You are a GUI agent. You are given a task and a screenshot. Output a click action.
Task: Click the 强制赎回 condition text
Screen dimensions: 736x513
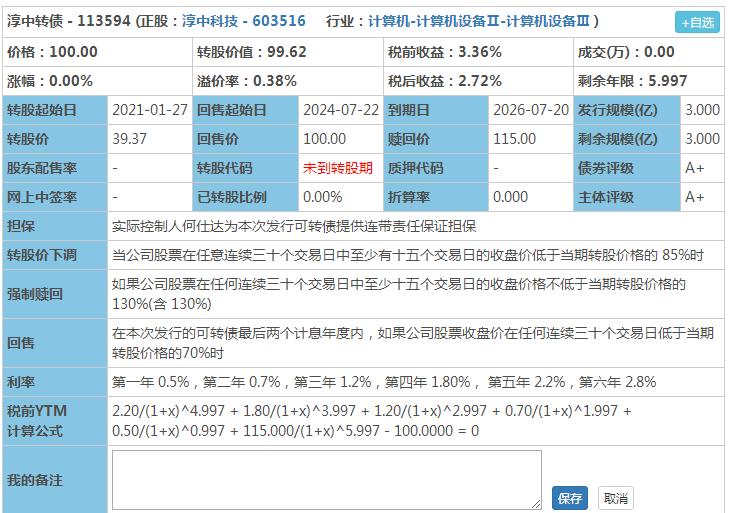pos(399,294)
